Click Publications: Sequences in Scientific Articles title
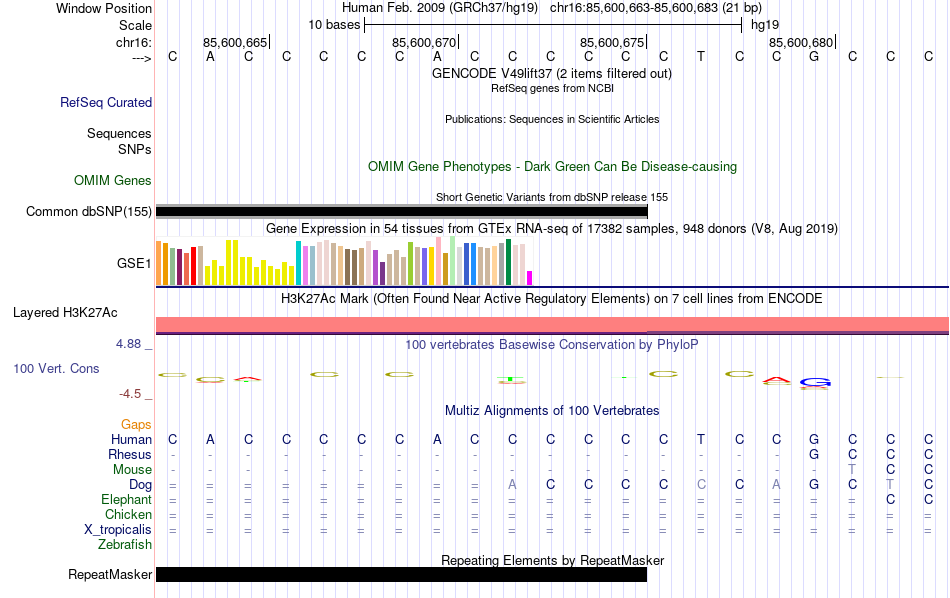 coord(552,119)
